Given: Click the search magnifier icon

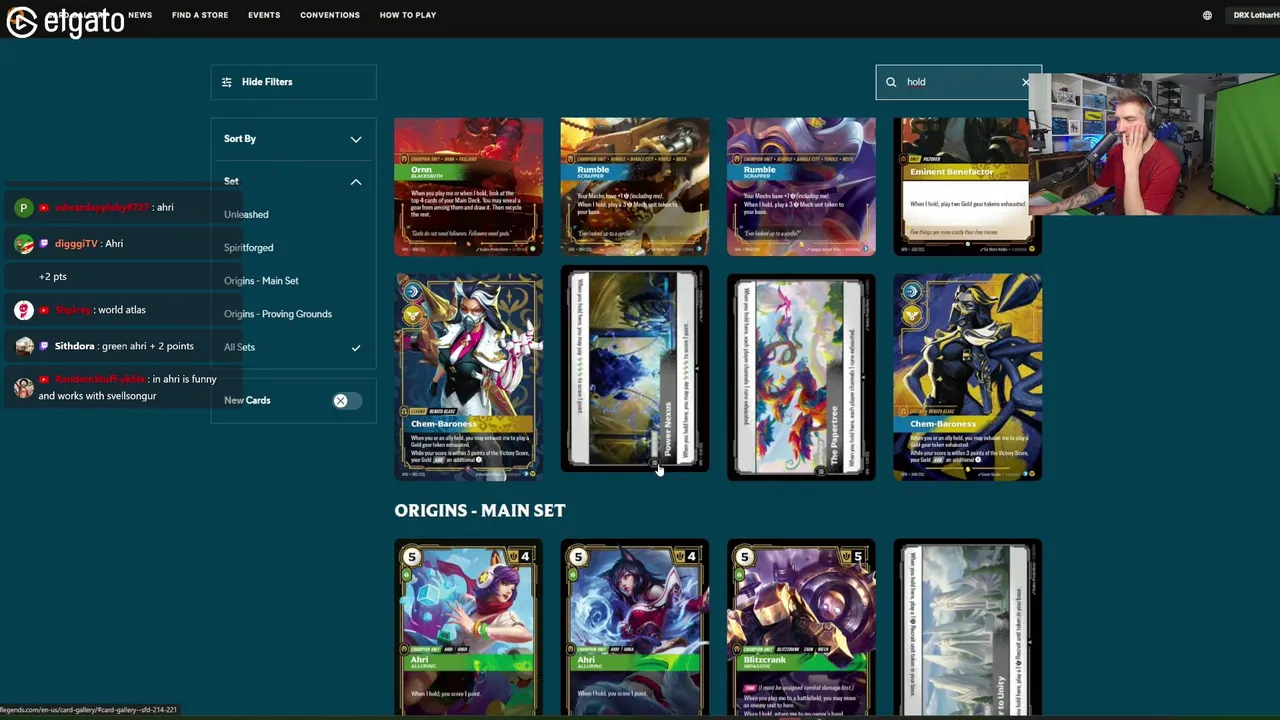Looking at the screenshot, I should (891, 82).
